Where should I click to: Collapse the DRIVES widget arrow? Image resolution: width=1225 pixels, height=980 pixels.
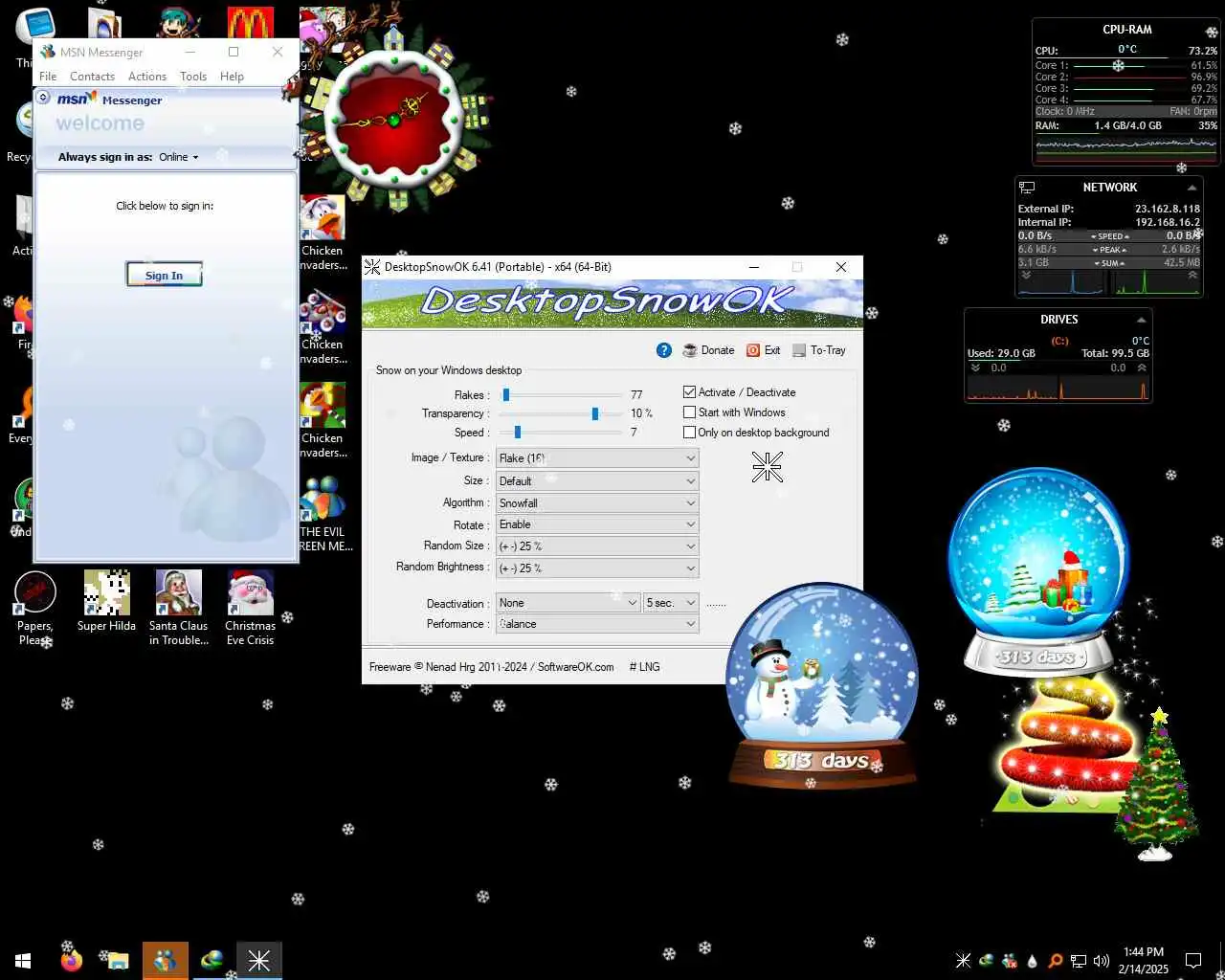point(1141,320)
